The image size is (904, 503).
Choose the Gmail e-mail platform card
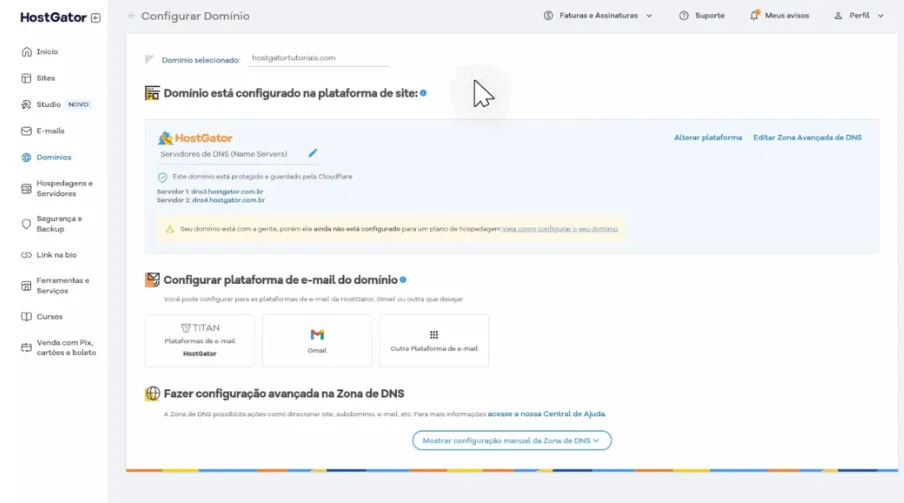pyautogui.click(x=317, y=340)
